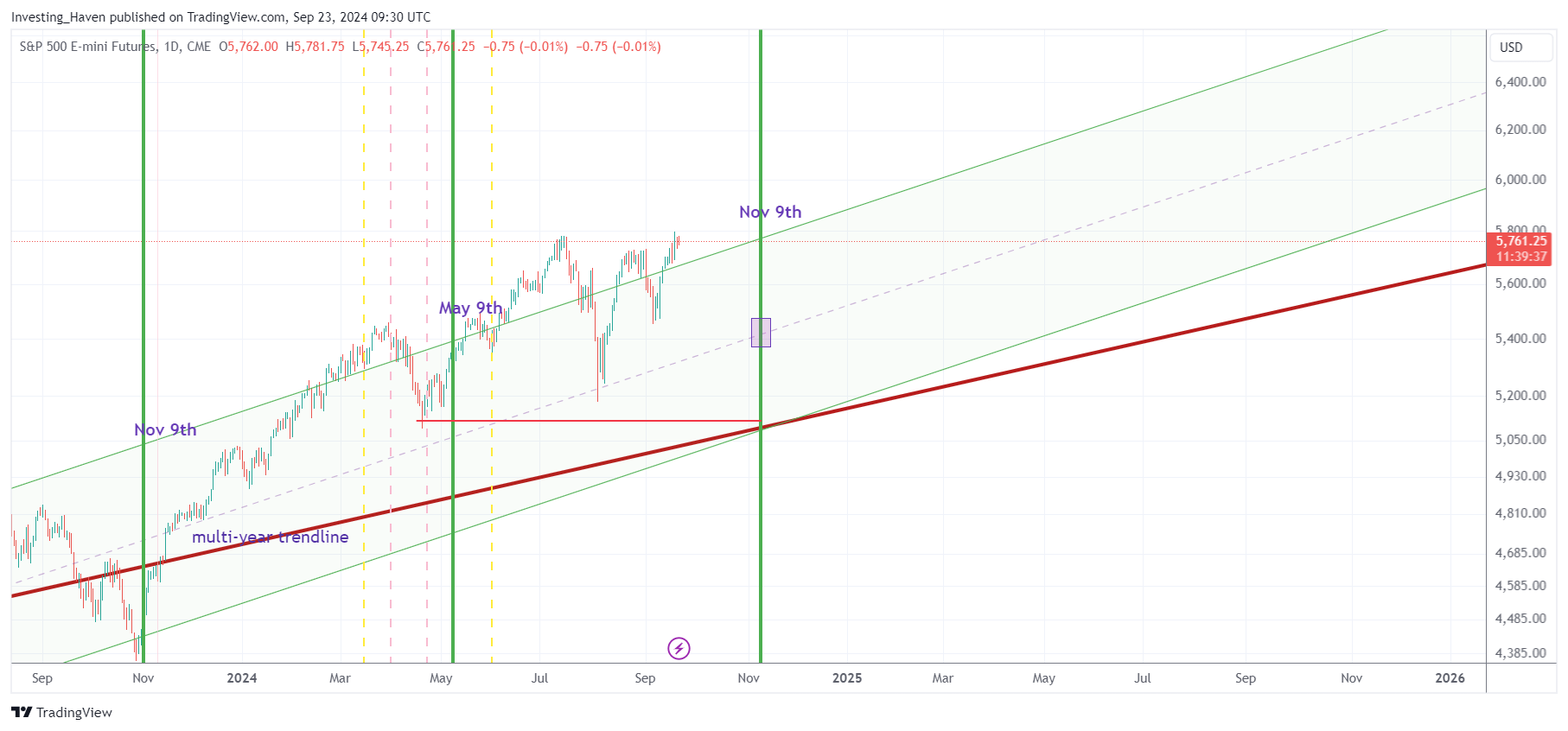Click the 'May 9th' chart label
Screen dimensions: 1568x731
[470, 308]
